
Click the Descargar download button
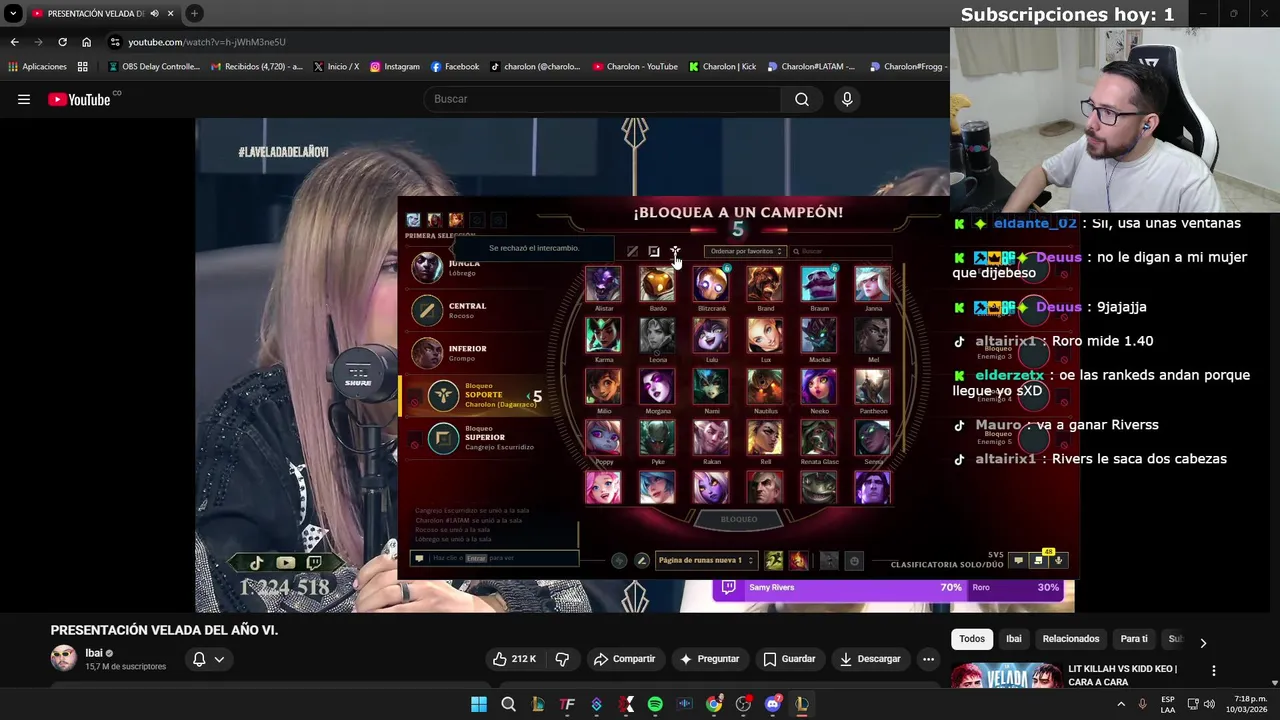point(870,659)
